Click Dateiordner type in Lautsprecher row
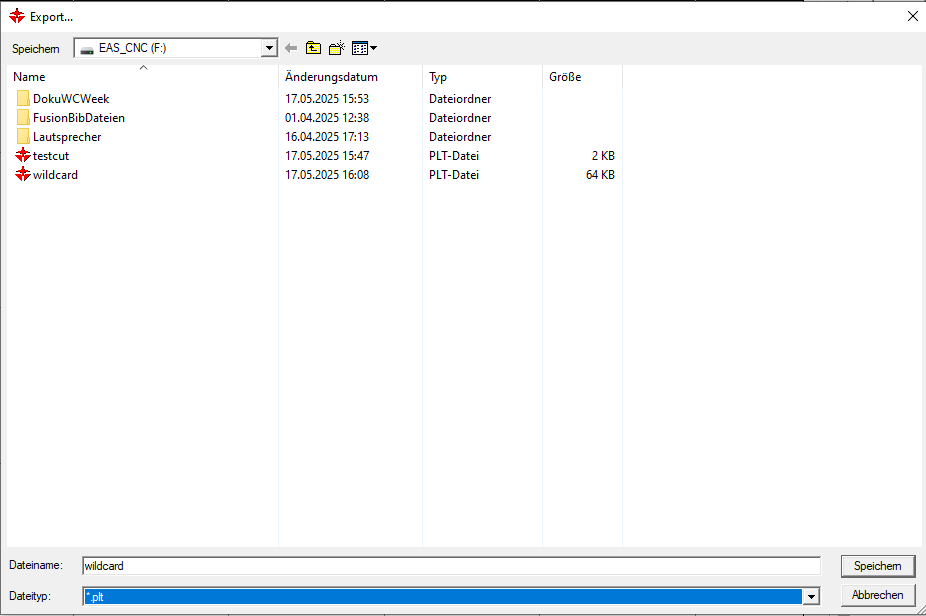The image size is (926, 616). [460, 136]
